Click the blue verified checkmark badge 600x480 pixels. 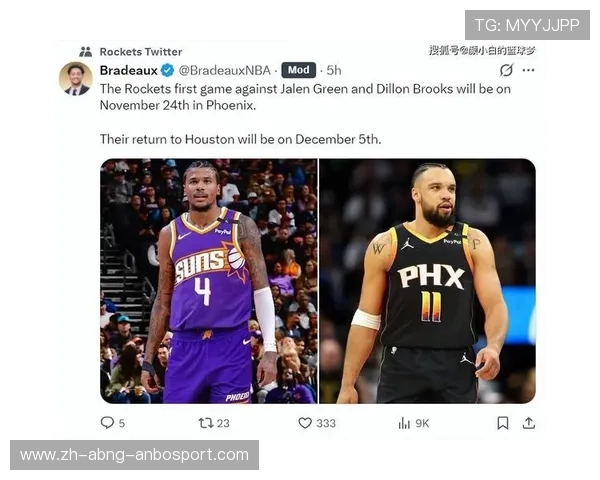pos(167,70)
